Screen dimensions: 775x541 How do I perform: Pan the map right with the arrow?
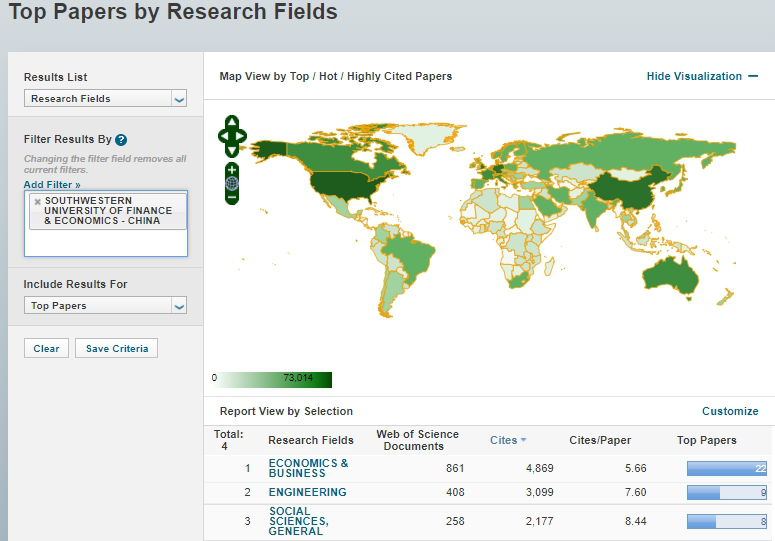point(241,135)
